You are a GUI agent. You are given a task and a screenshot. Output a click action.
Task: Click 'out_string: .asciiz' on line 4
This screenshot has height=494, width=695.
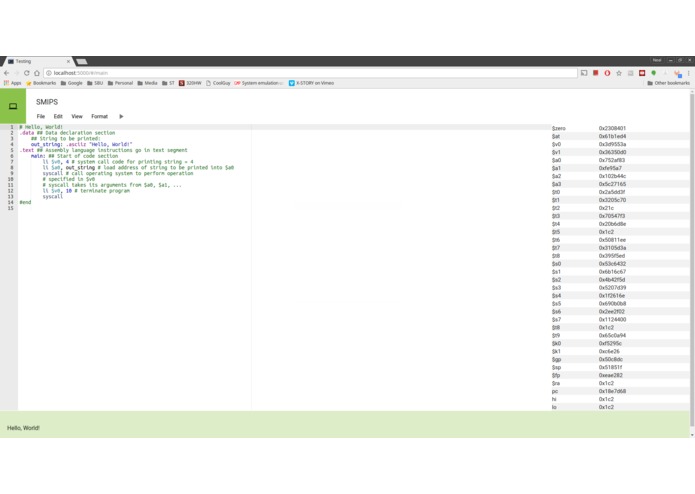[58, 144]
